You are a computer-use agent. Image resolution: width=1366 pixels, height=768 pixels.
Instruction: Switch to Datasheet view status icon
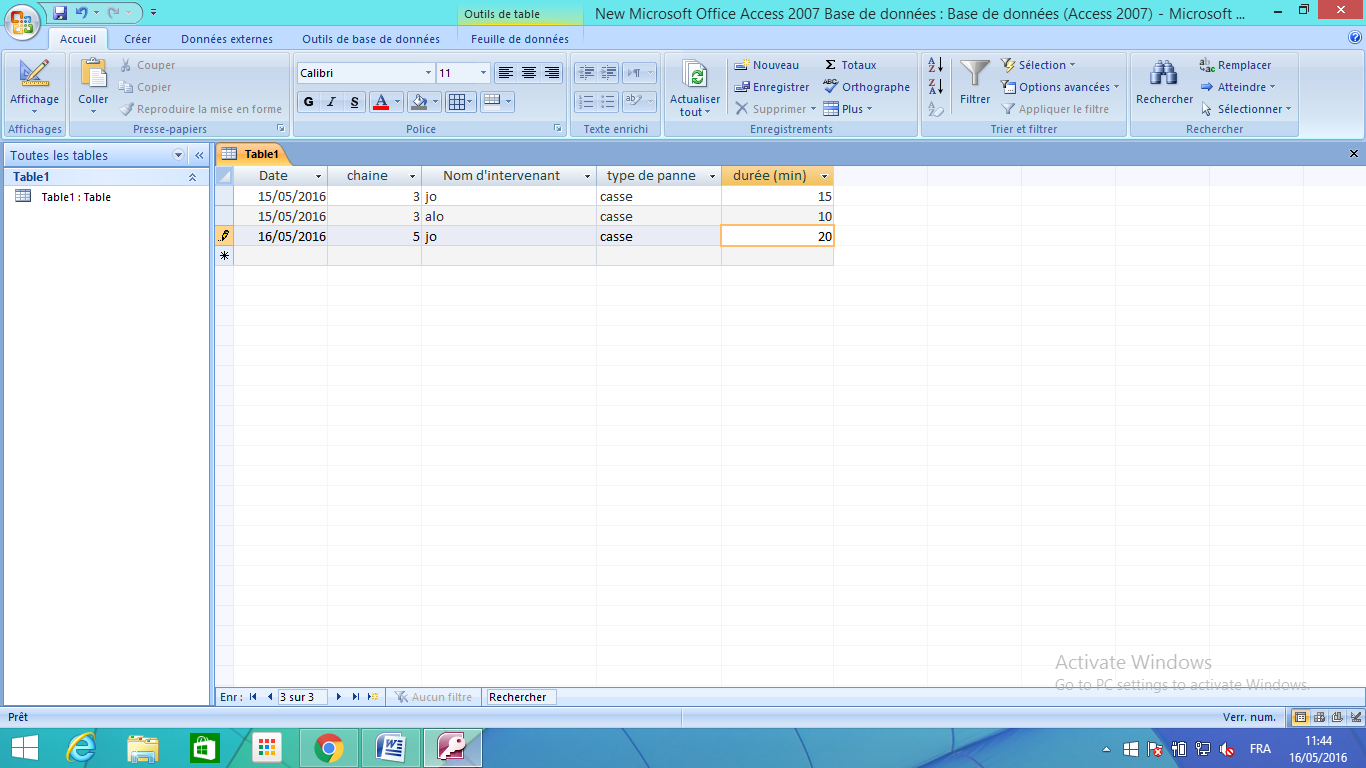tap(1301, 717)
